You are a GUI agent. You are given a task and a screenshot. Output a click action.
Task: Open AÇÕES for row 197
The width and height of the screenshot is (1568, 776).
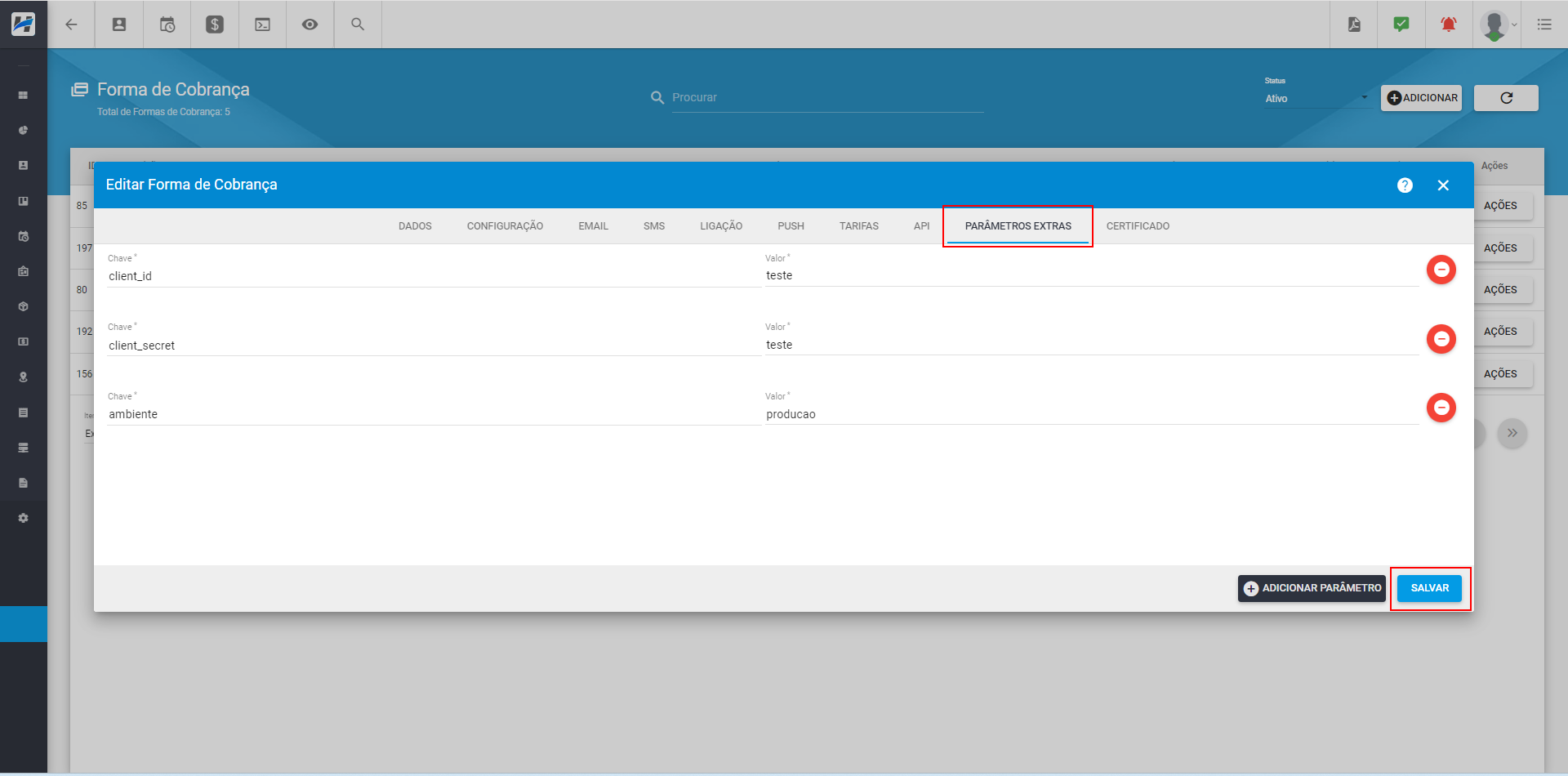(x=1503, y=248)
